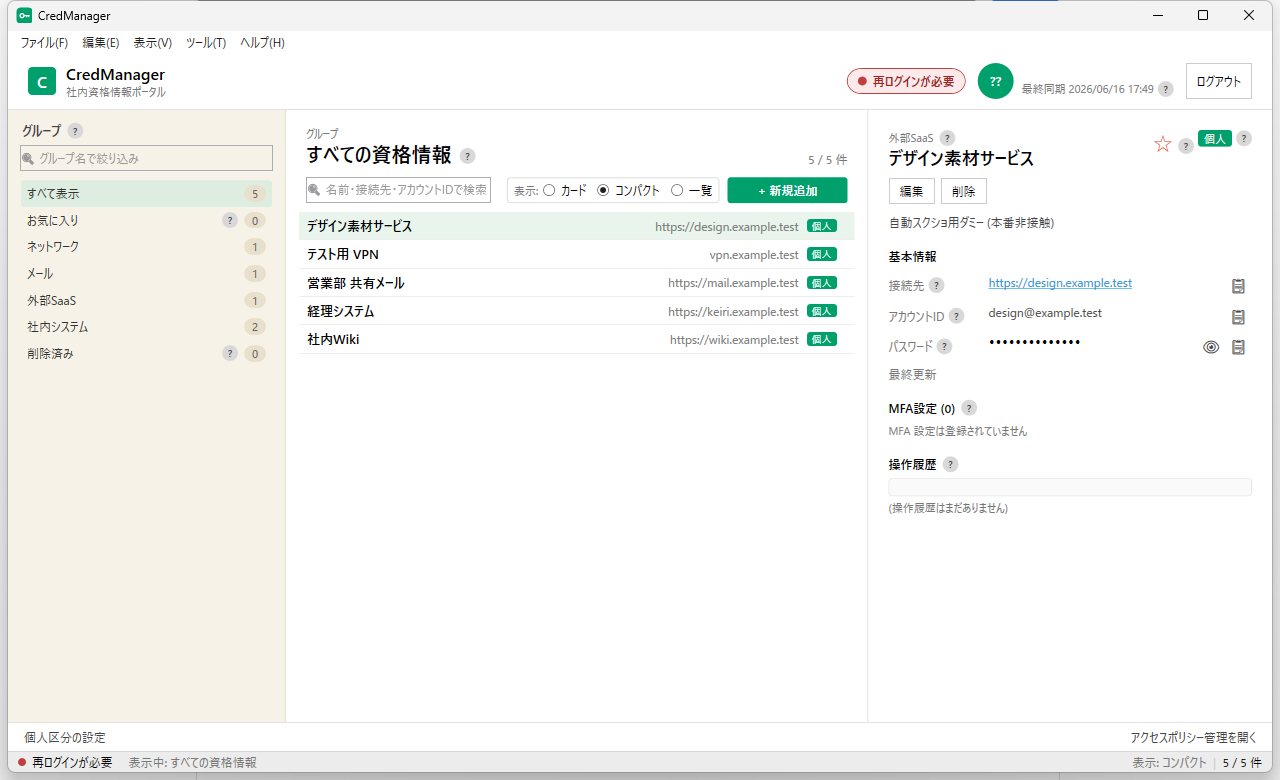Viewport: 1280px width, 780px height.
Task: Click help icon on お気に入り row
Action: click(229, 220)
